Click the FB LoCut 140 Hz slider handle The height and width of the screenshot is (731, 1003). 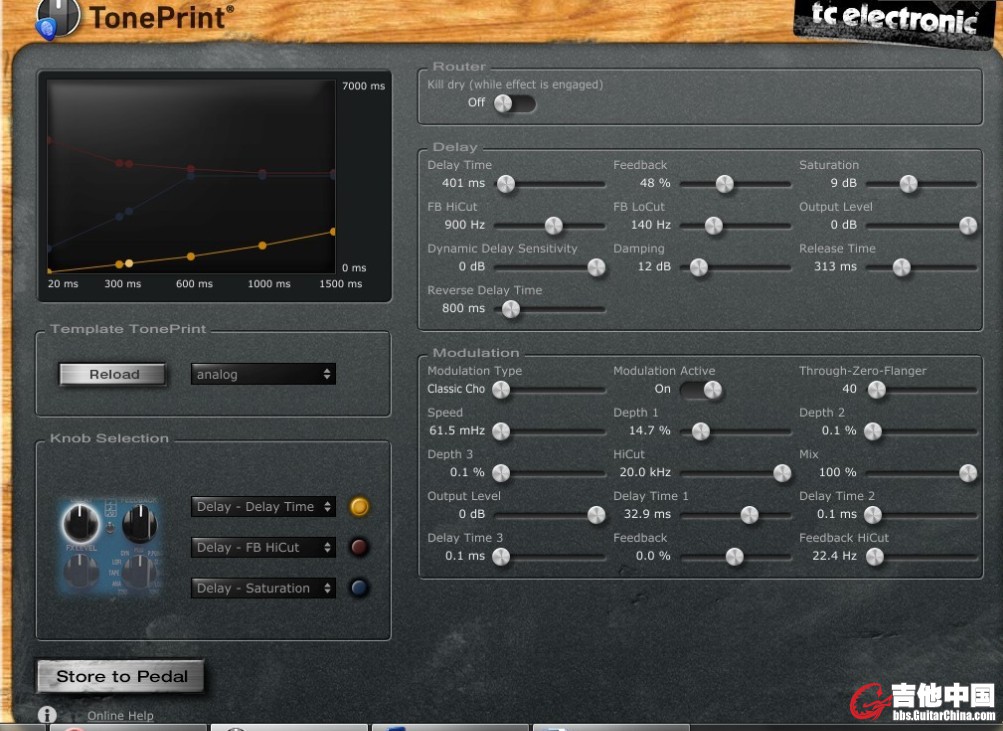coord(714,226)
